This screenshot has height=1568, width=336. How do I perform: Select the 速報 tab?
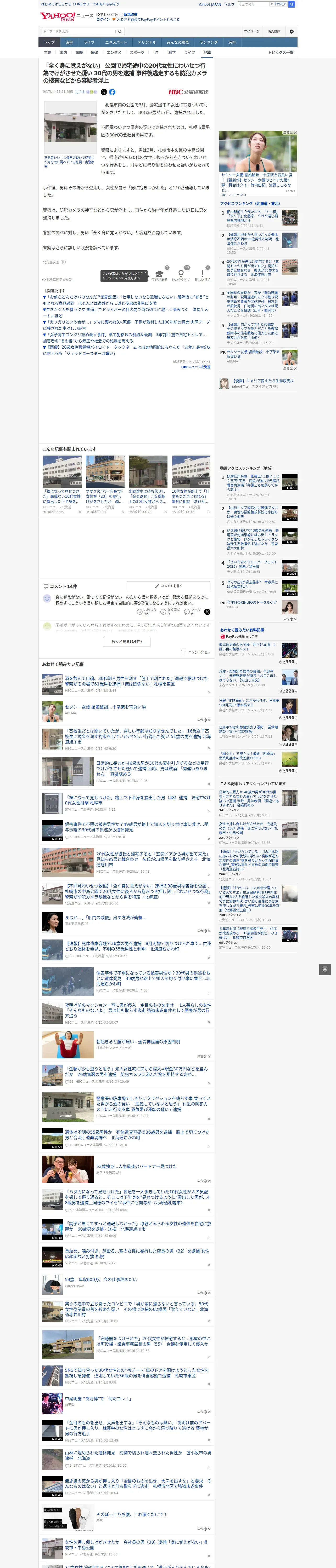[69, 43]
